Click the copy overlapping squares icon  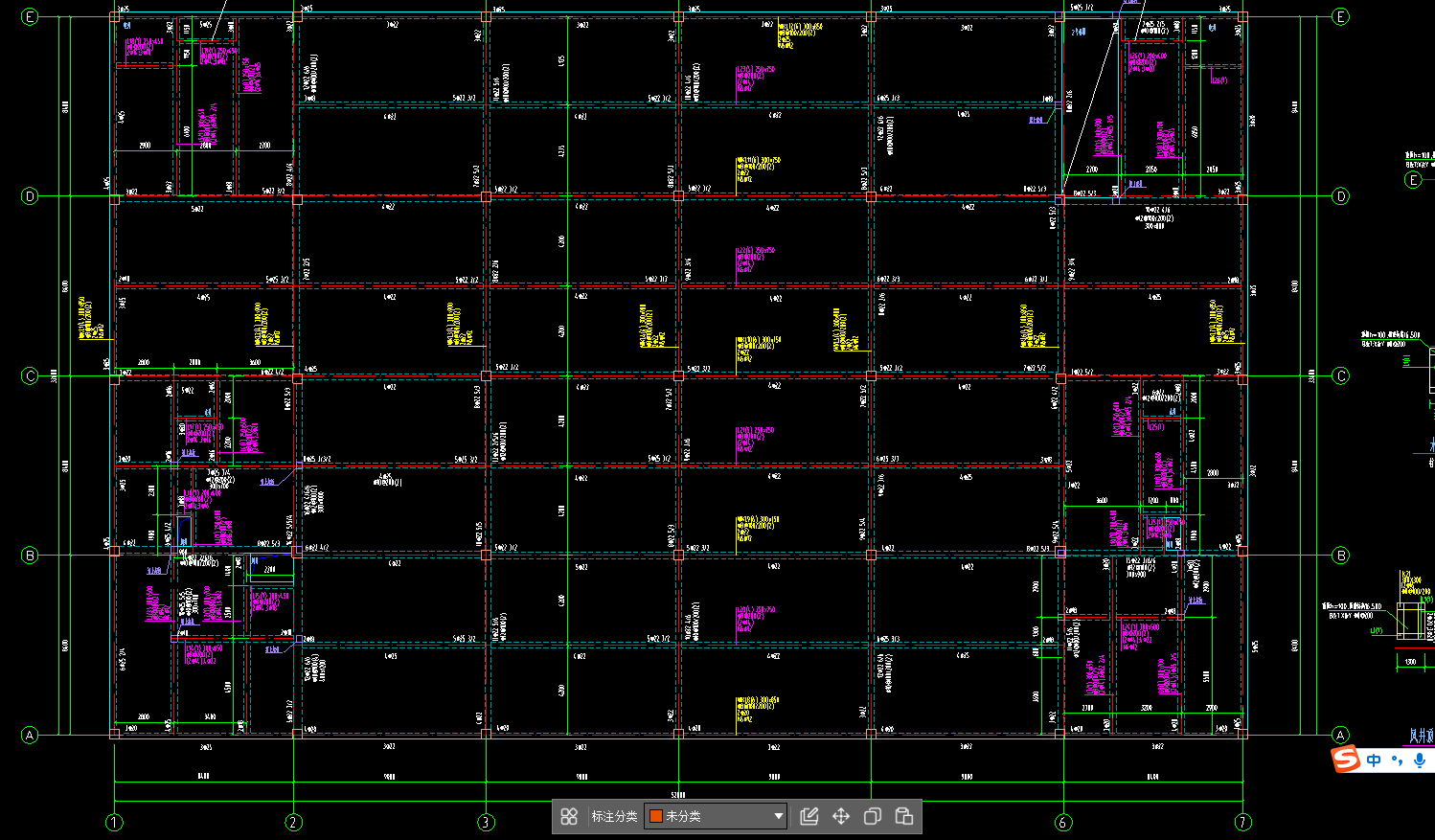tap(873, 816)
